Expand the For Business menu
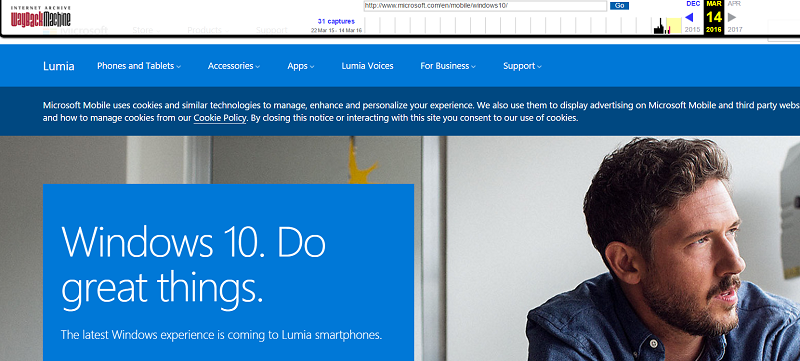The image size is (800, 361). click(x=448, y=66)
